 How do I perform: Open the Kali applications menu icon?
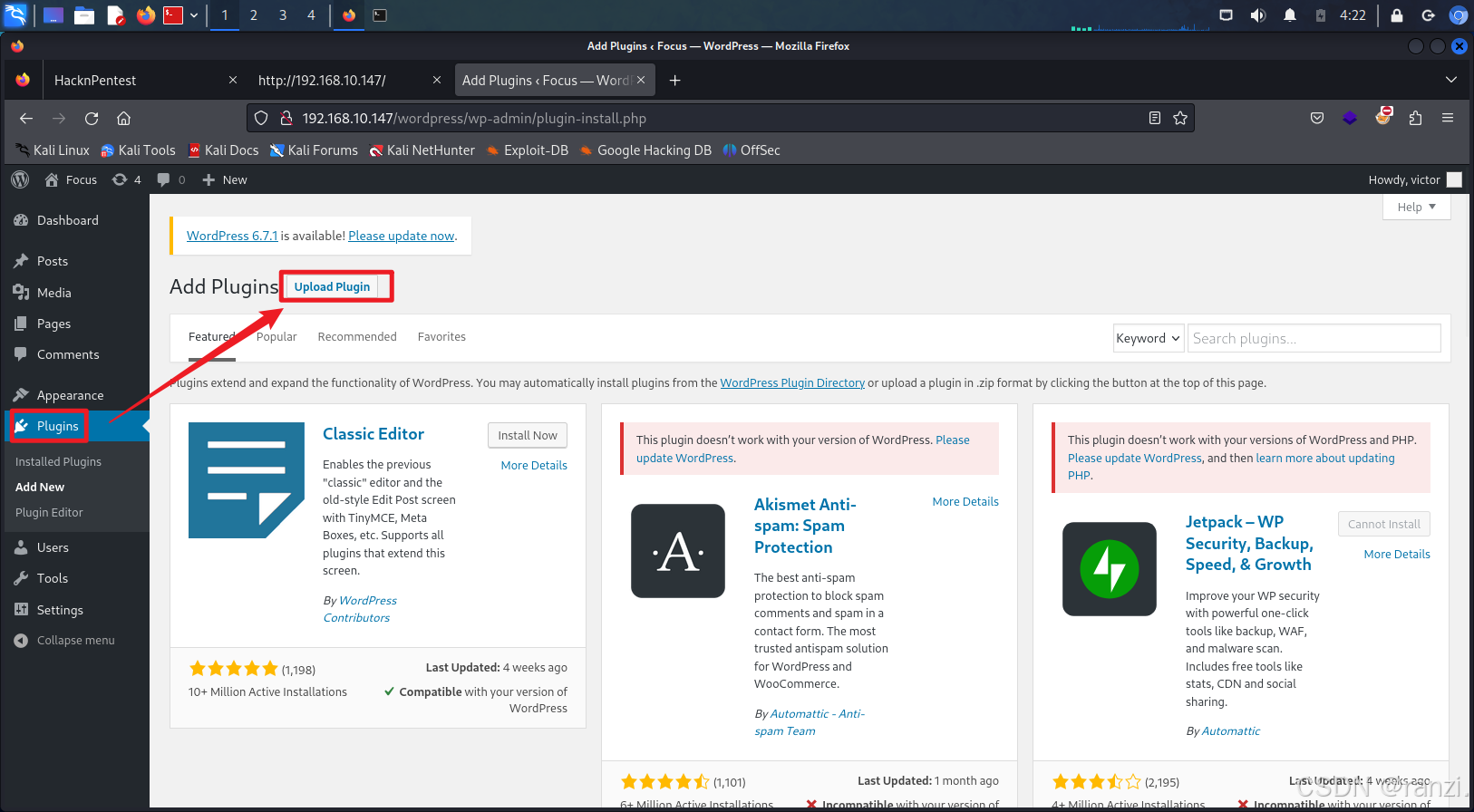16,14
